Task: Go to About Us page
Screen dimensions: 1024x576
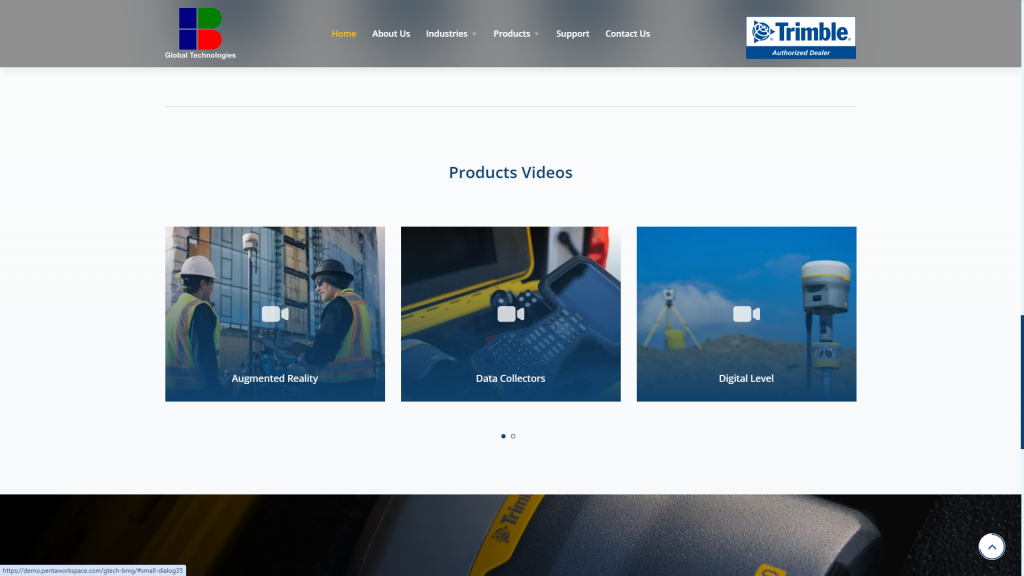Action: click(391, 33)
